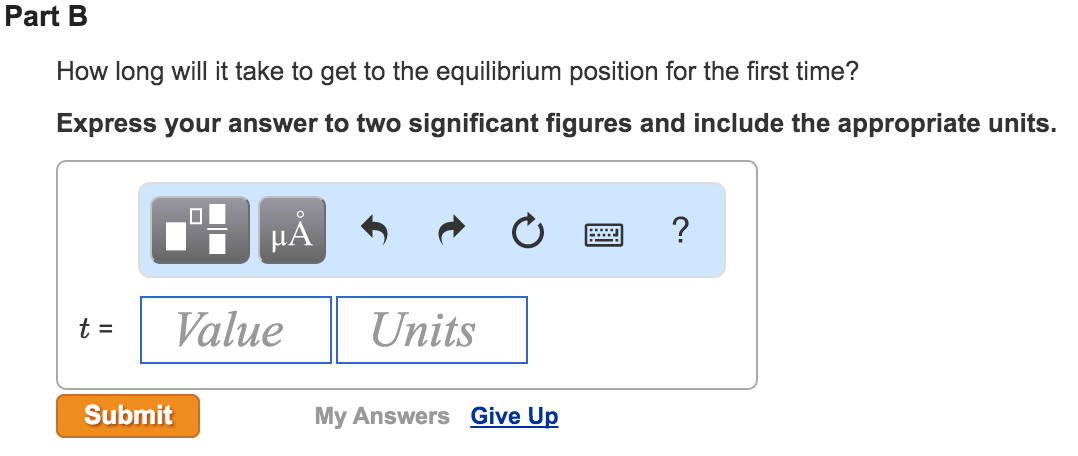Click the grey Units placeholder text
1078x456 pixels.
click(424, 330)
